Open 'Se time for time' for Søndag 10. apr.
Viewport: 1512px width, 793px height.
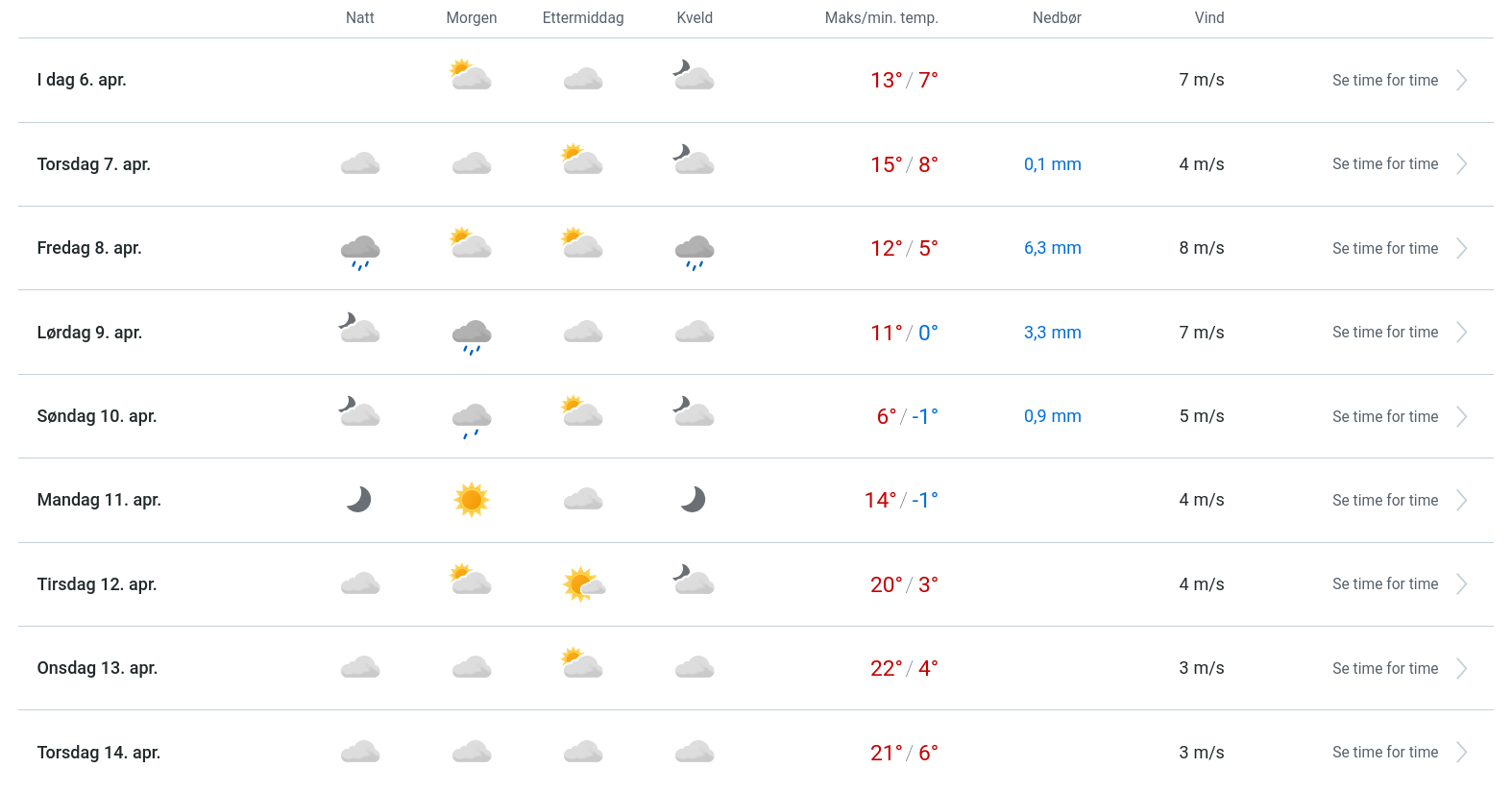click(x=1384, y=417)
